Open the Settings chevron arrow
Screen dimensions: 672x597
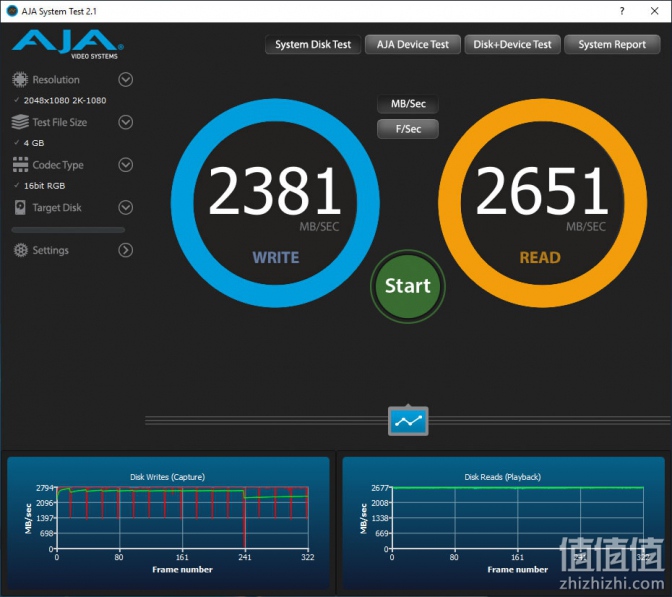coord(126,250)
